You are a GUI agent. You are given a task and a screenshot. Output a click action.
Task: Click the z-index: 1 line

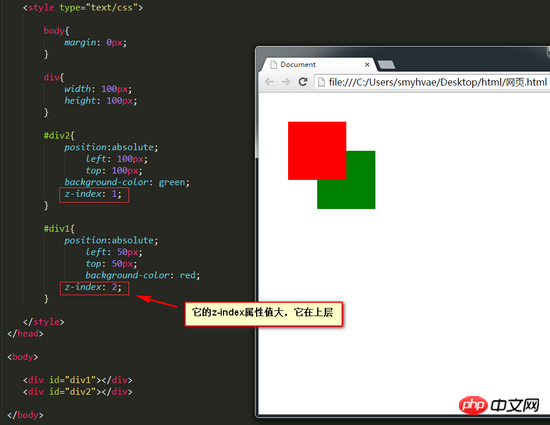coord(94,195)
